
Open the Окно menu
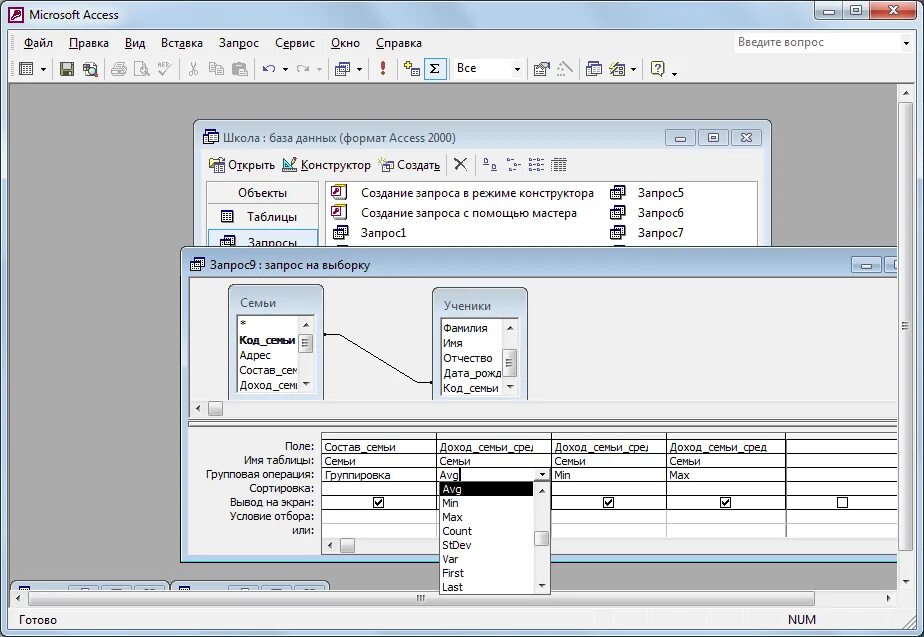pyautogui.click(x=345, y=43)
